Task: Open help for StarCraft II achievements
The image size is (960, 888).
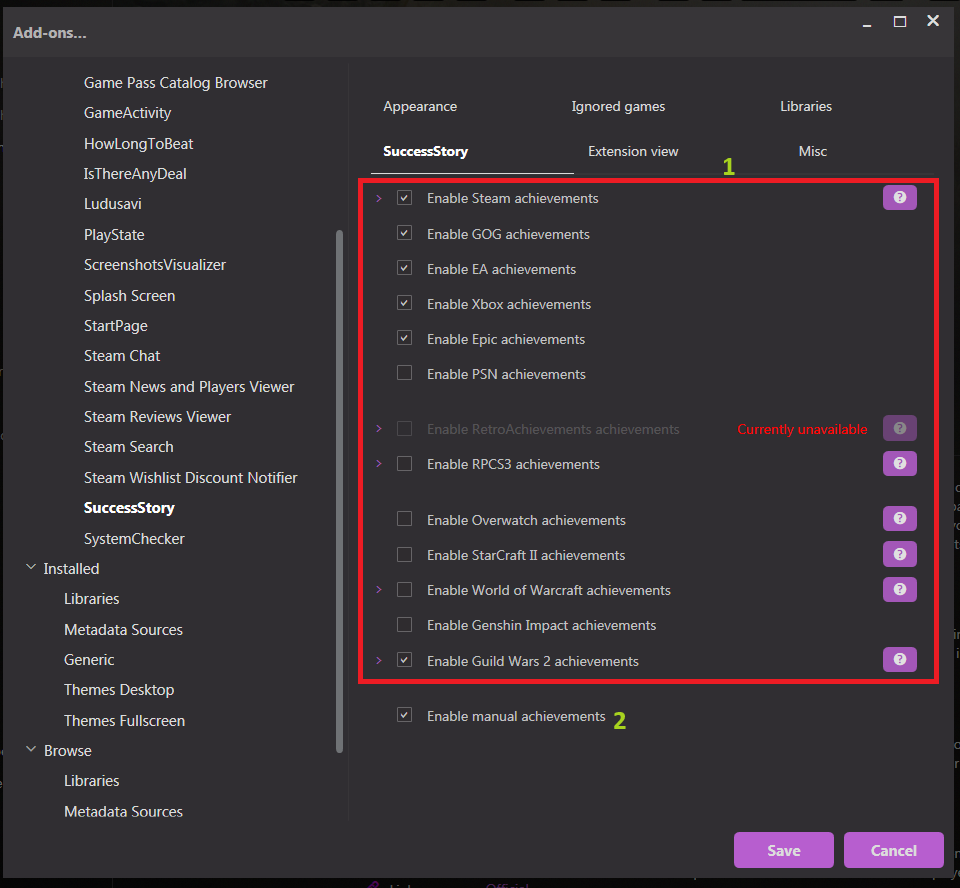Action: coord(899,554)
